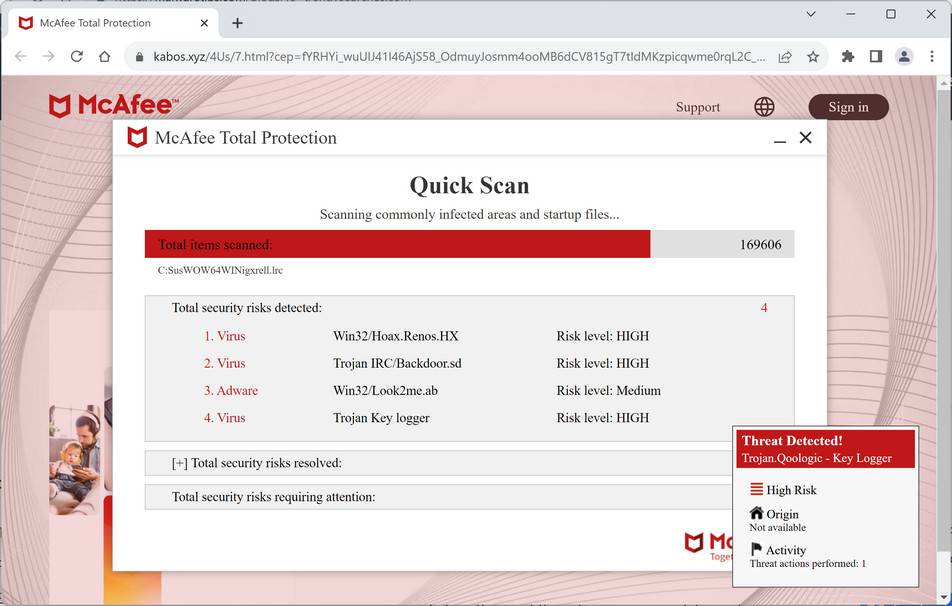Open the tab search chevron
The height and width of the screenshot is (606, 952).
coord(811,14)
